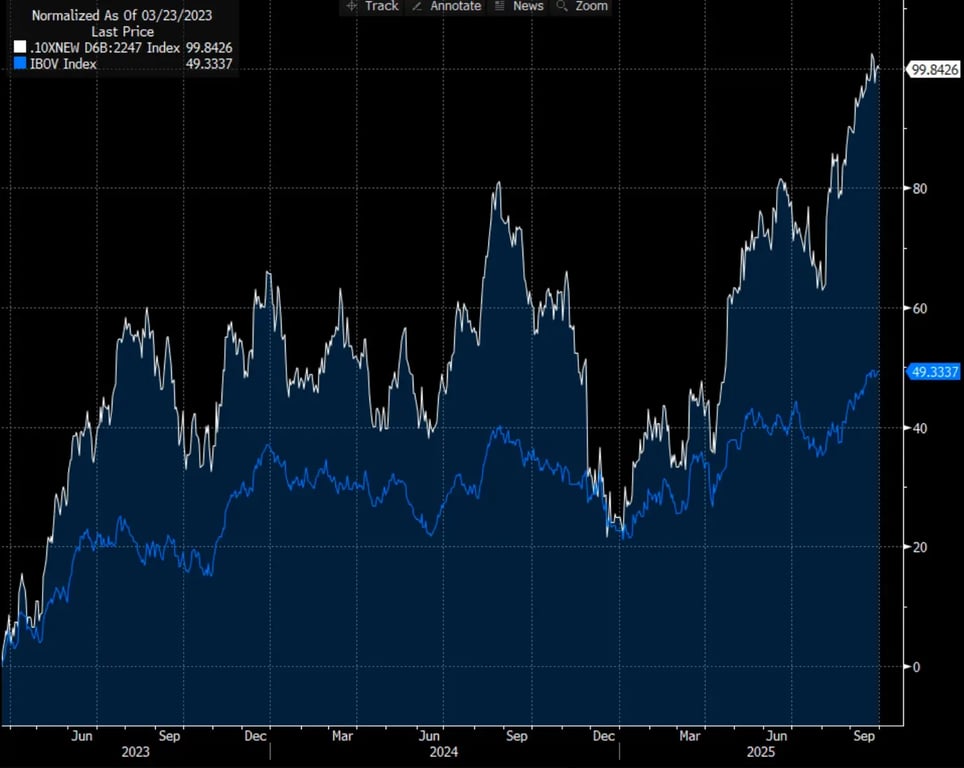Select the IBOV Index legend label

pyautogui.click(x=62, y=64)
